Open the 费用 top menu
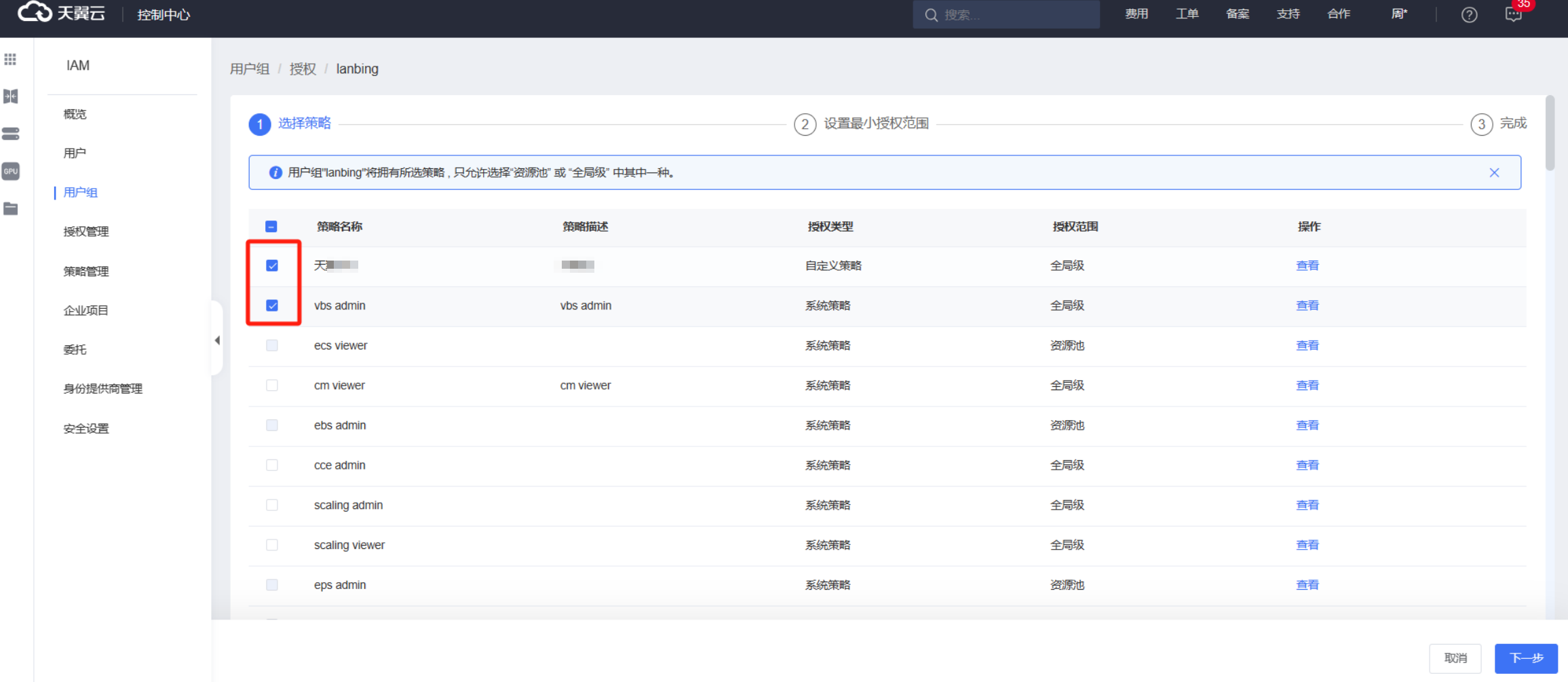 [1136, 14]
